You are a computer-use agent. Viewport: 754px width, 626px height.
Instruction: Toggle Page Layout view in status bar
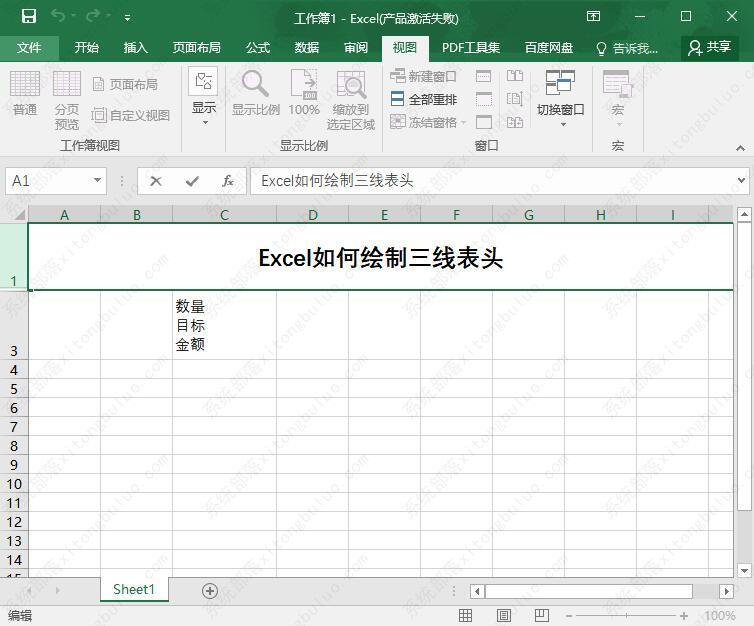[x=504, y=616]
